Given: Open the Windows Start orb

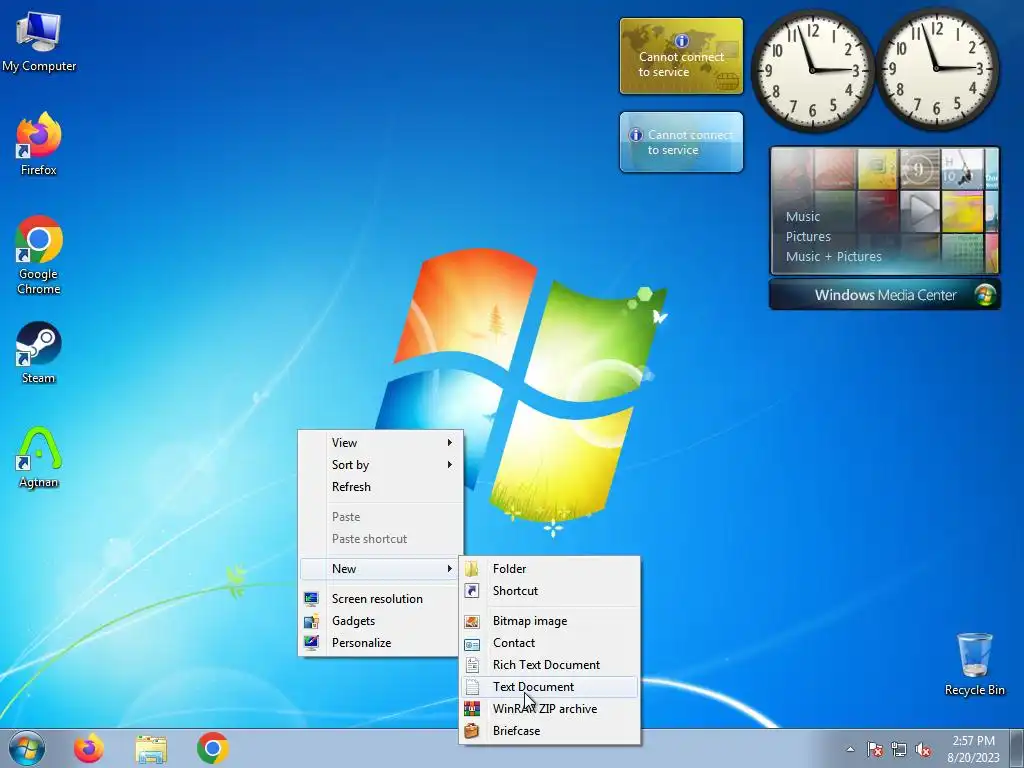Looking at the screenshot, I should point(27,748).
